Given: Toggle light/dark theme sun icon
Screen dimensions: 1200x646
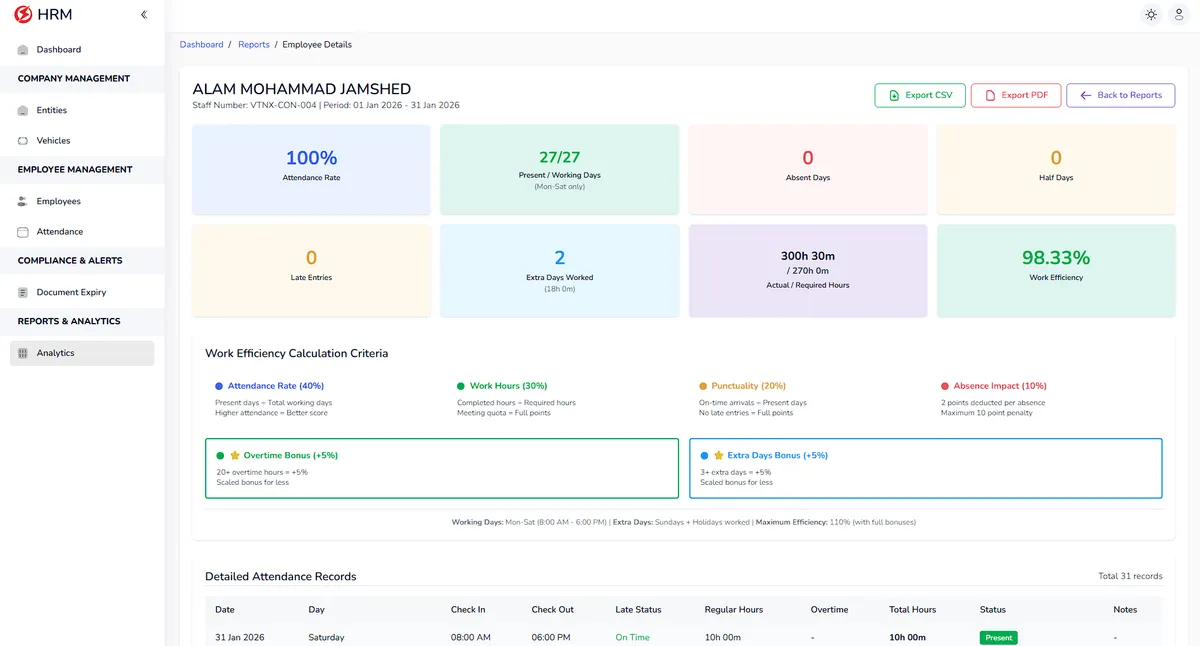Looking at the screenshot, I should pyautogui.click(x=1152, y=15).
